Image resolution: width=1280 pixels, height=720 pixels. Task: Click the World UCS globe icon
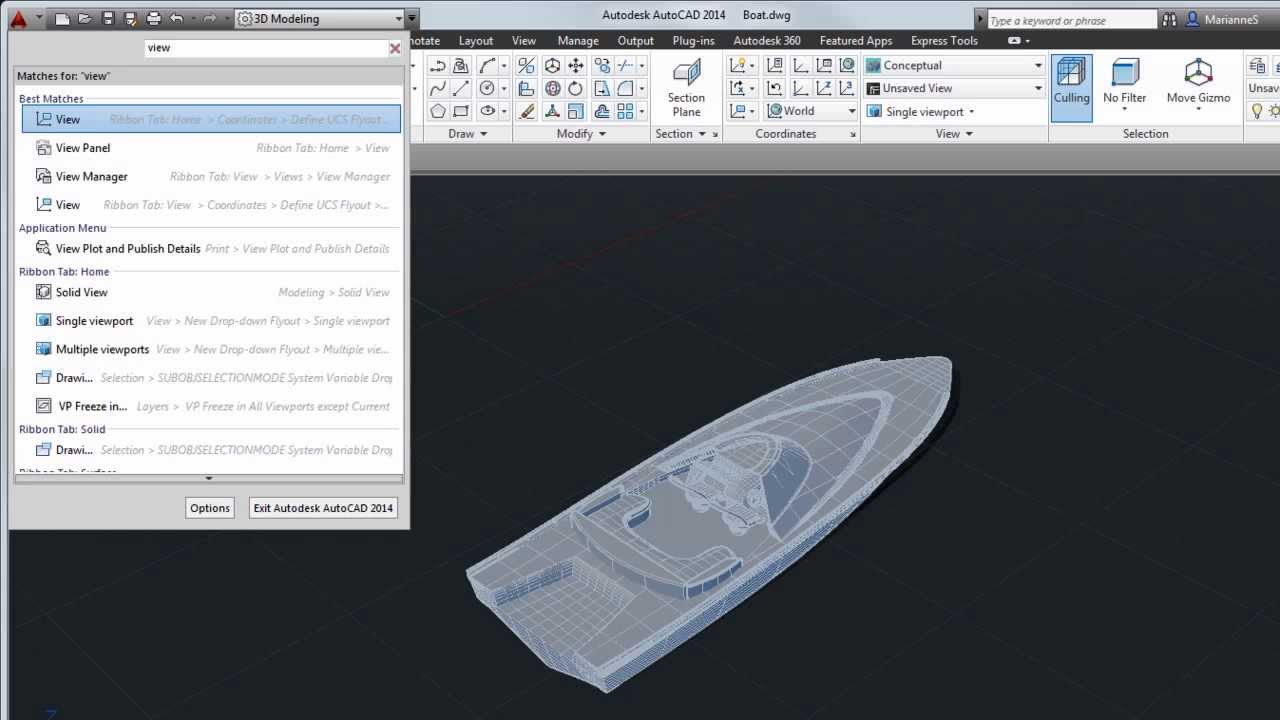(847, 65)
